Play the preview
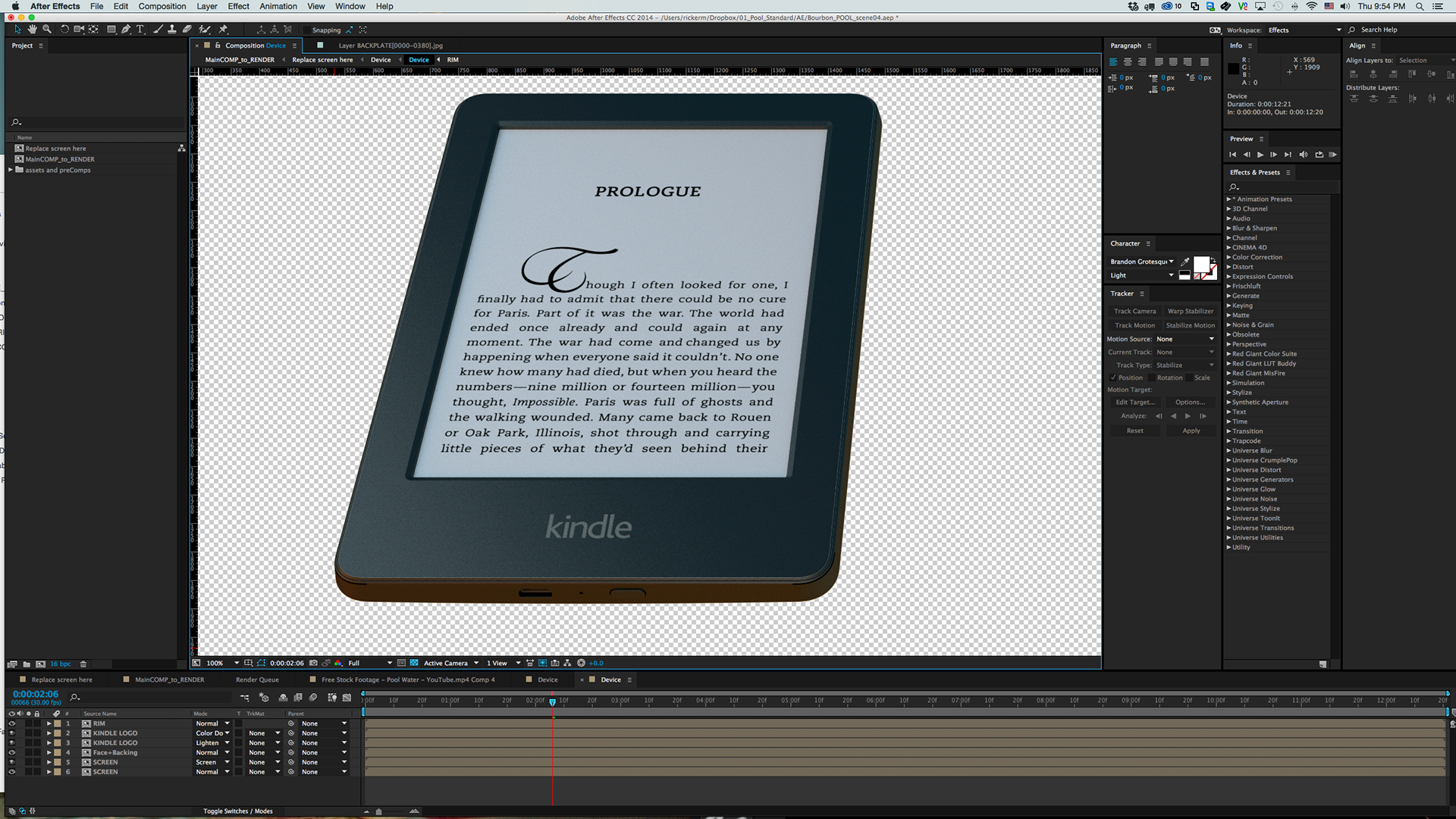This screenshot has width=1456, height=819. click(x=1260, y=155)
